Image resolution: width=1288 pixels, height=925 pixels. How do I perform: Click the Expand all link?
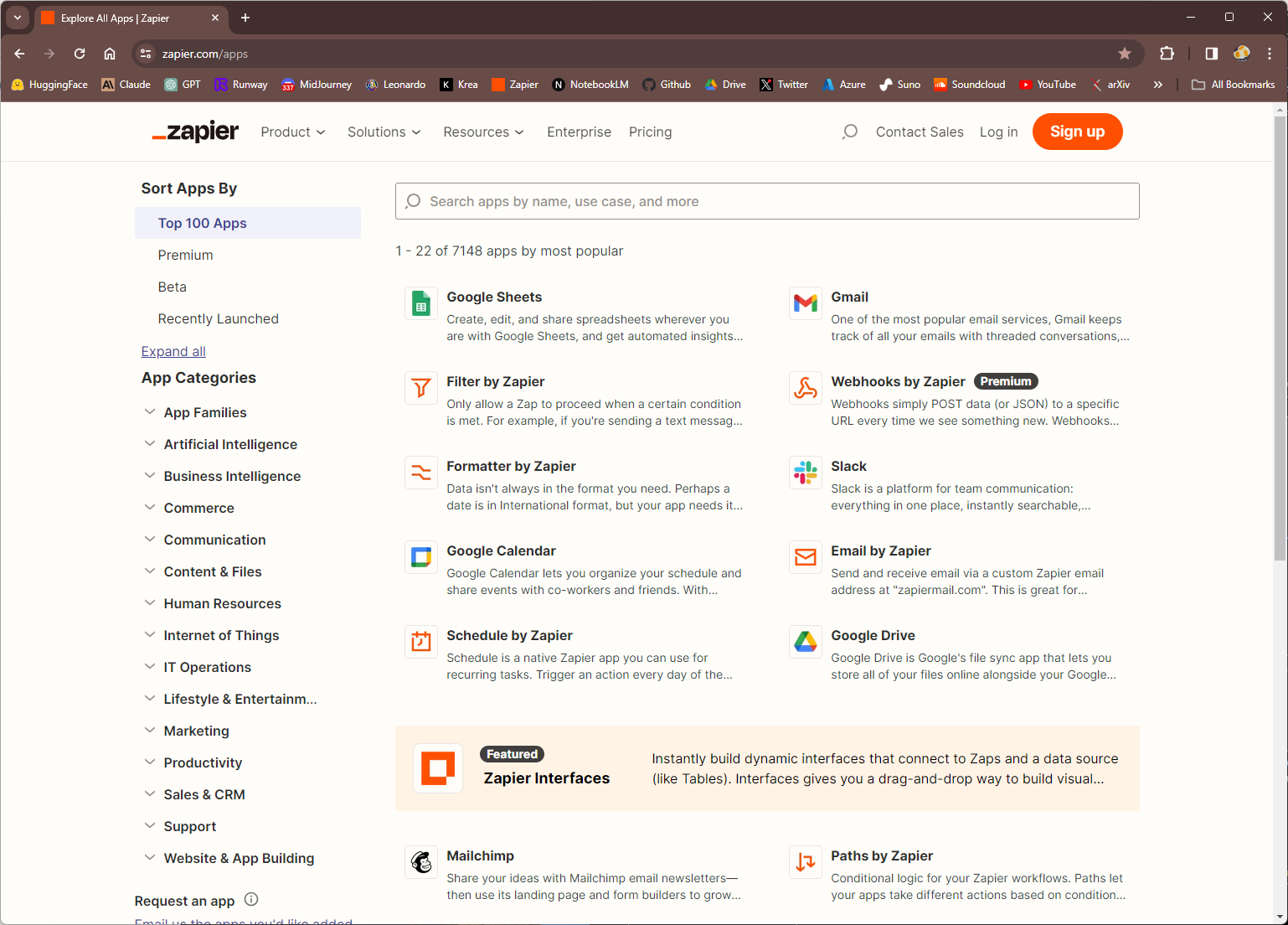click(x=173, y=351)
